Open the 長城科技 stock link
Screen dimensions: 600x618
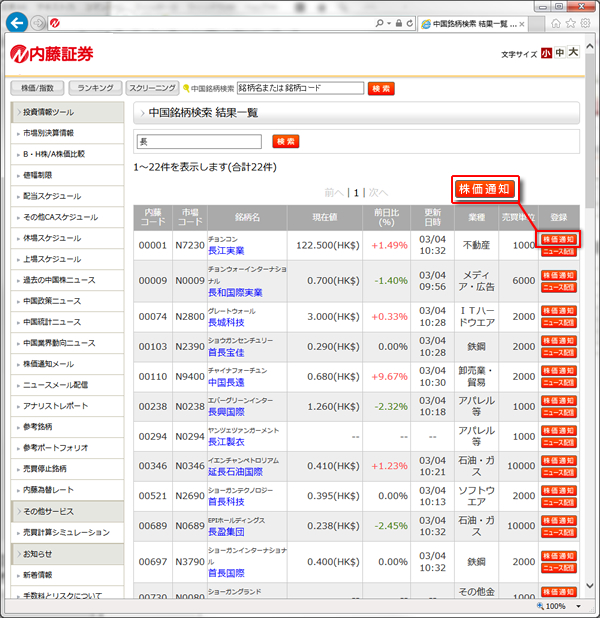(x=225, y=322)
